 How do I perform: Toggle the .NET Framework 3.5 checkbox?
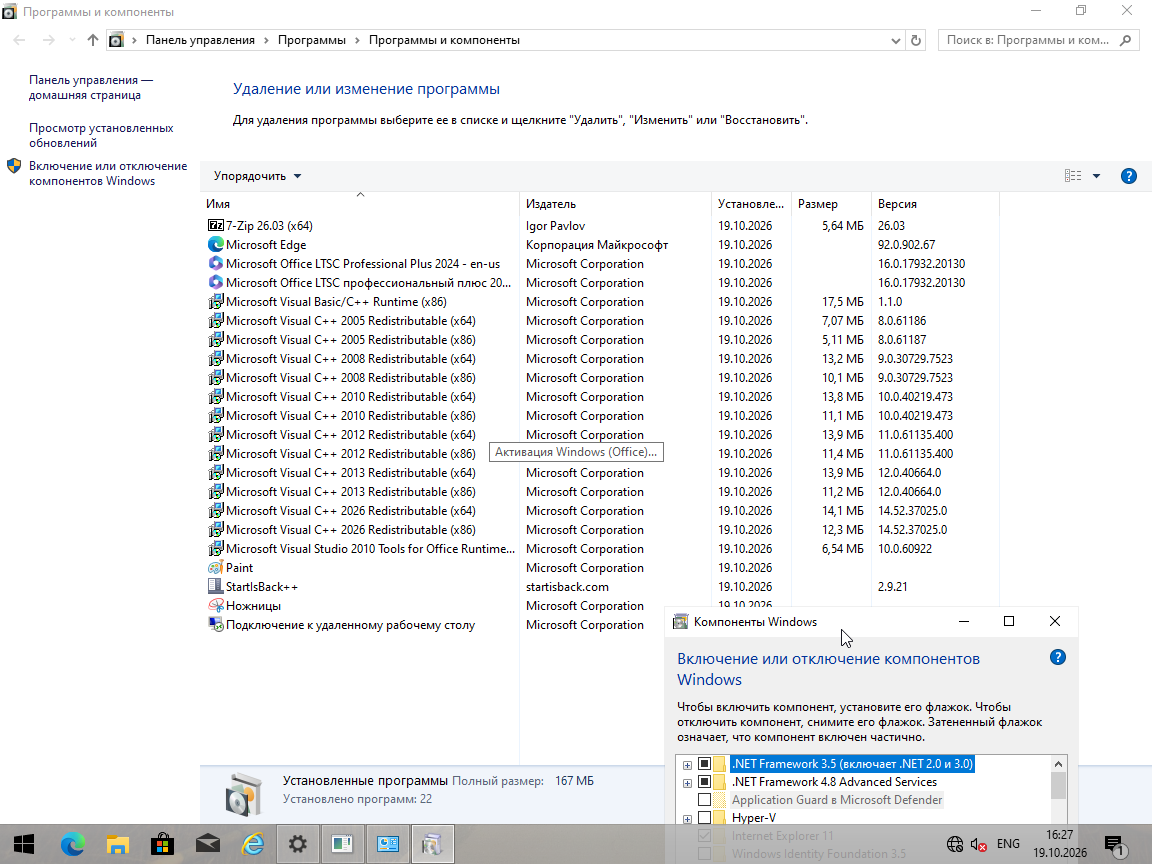(704, 763)
